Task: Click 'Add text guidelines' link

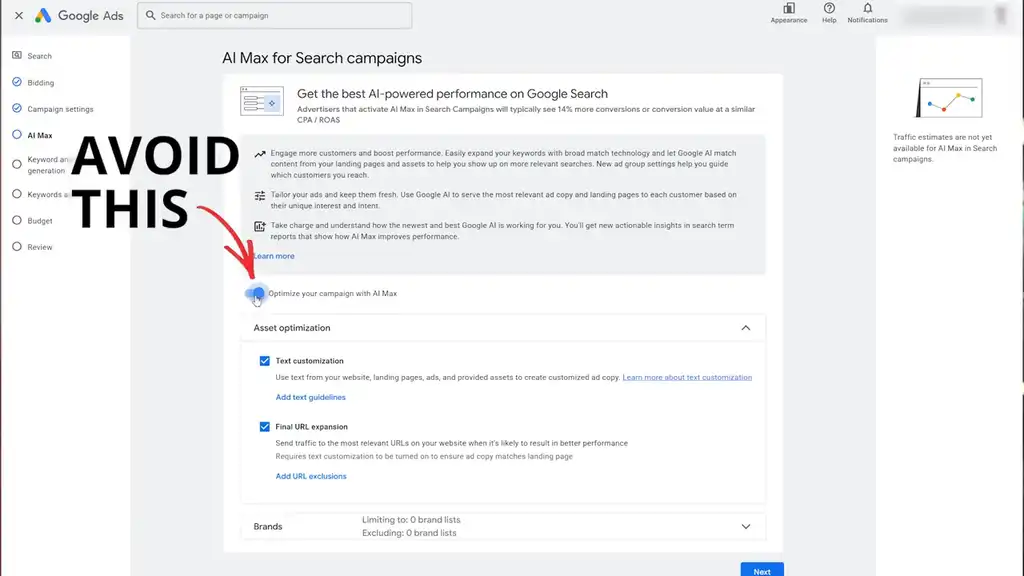Action: pos(310,397)
